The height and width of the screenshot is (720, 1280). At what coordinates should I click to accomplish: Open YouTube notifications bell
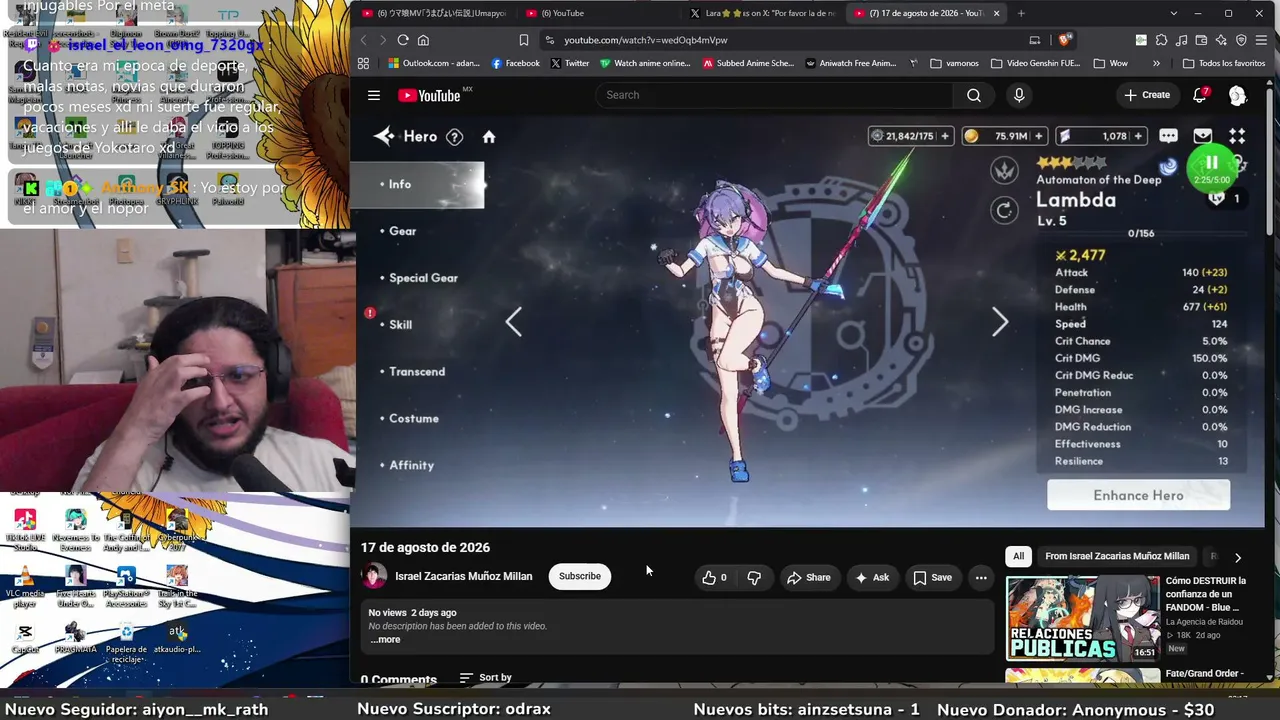pyautogui.click(x=1200, y=95)
